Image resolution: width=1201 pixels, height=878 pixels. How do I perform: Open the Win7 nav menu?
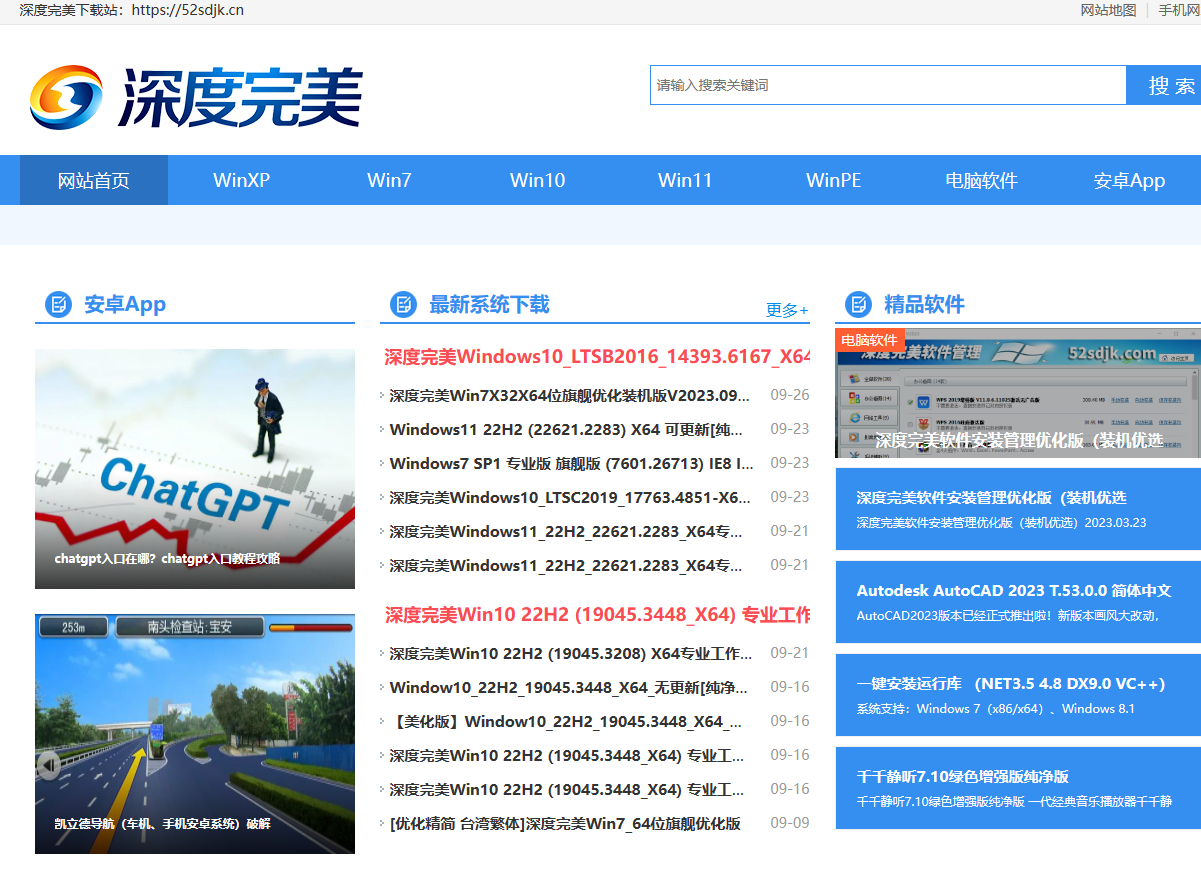389,180
